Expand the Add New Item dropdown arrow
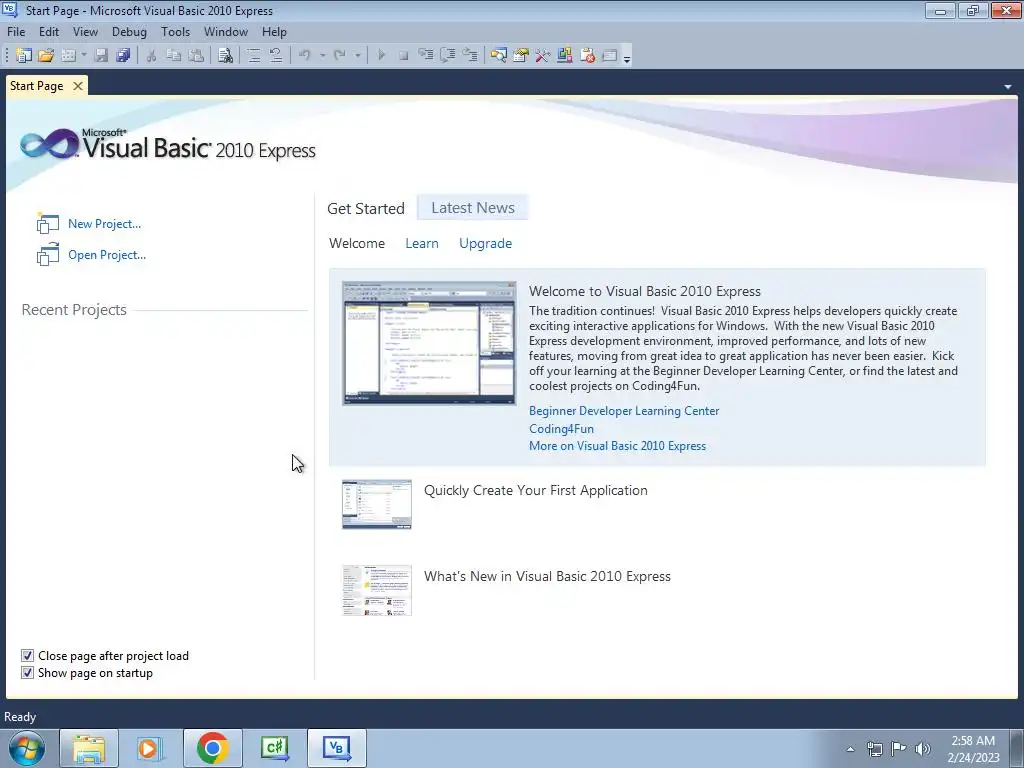1024x768 pixels. pyautogui.click(x=84, y=56)
